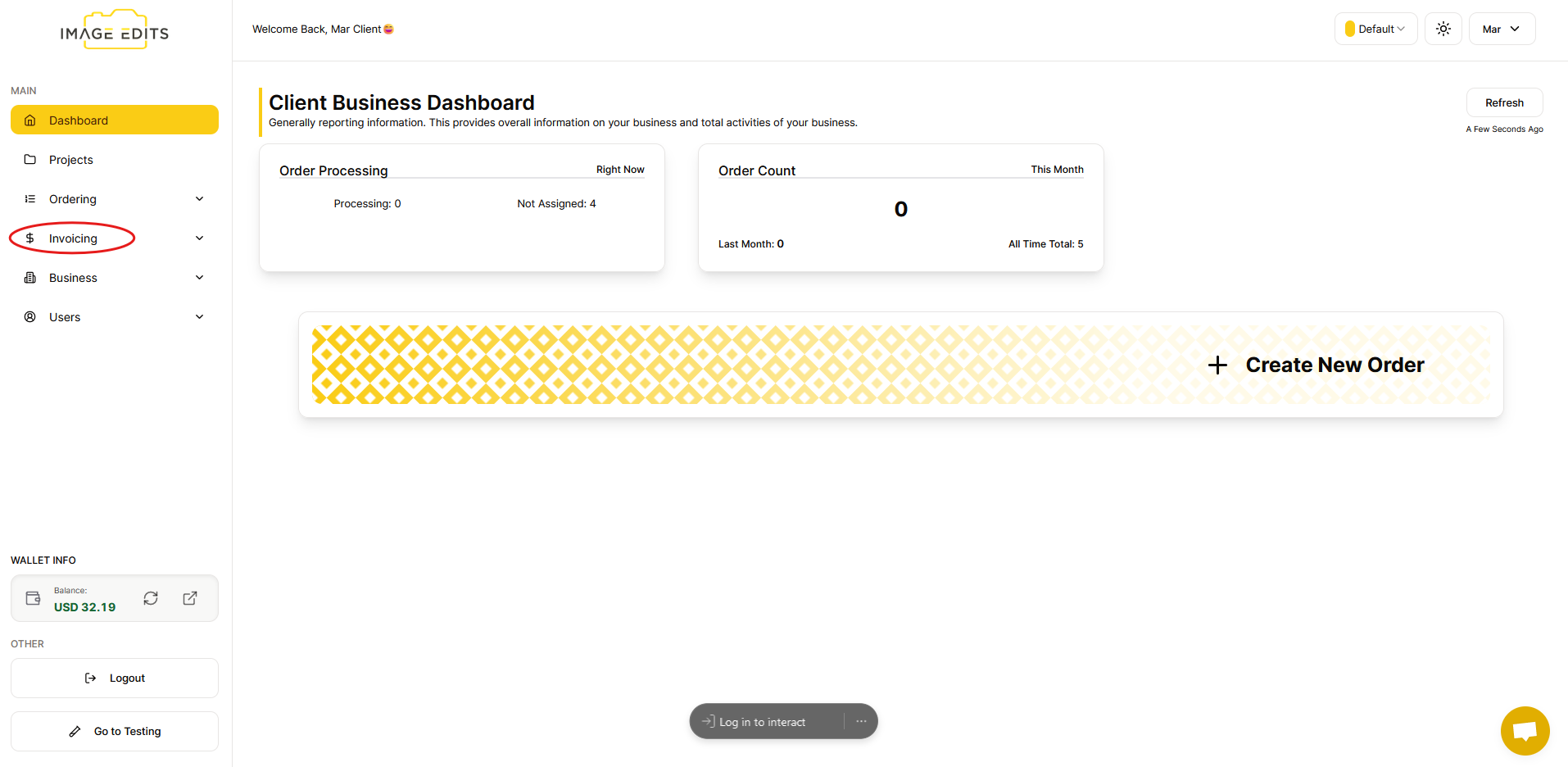Image resolution: width=1568 pixels, height=767 pixels.
Task: Open the Mar user account dropdown
Action: [x=1501, y=29]
